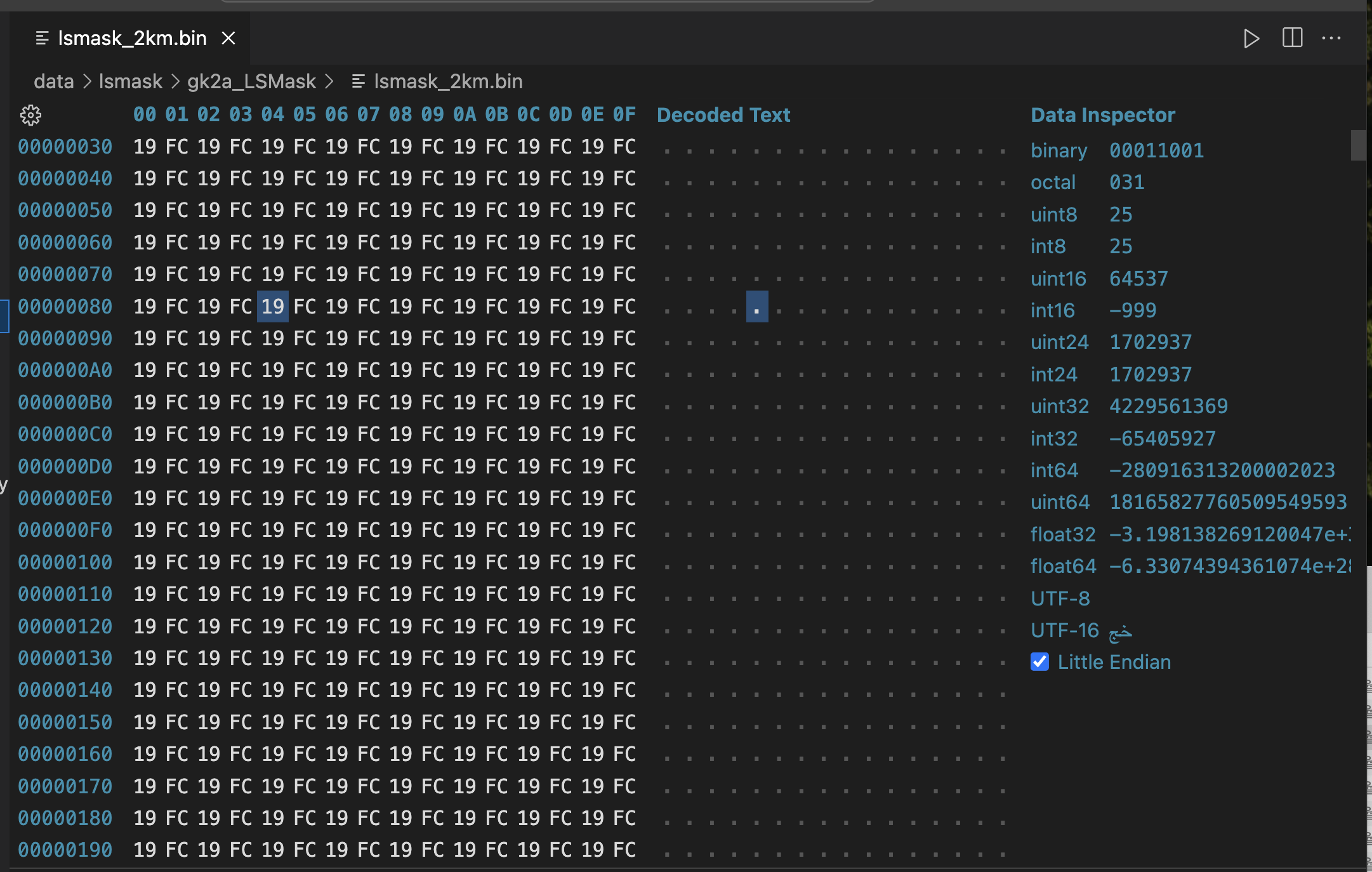Expand the gk2a_LSMask breadcrumb folder
The image size is (1372, 872).
pyautogui.click(x=251, y=82)
